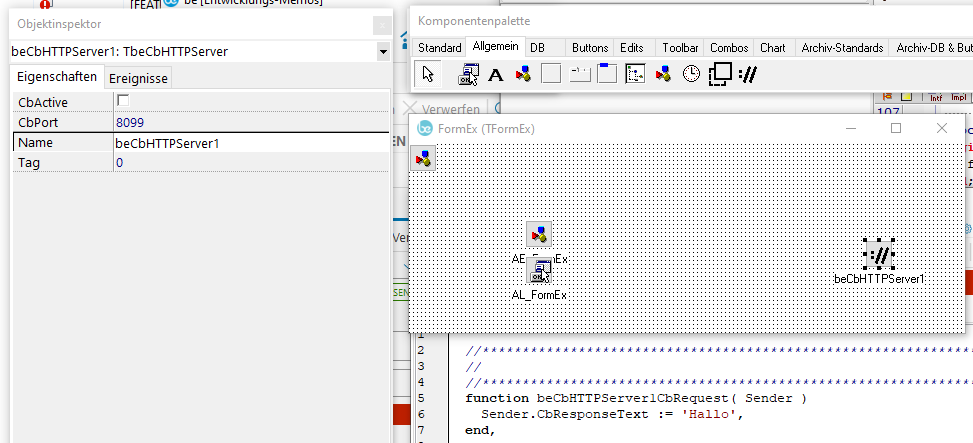Switch palette to the Standard tab
The image size is (973, 443).
439,48
